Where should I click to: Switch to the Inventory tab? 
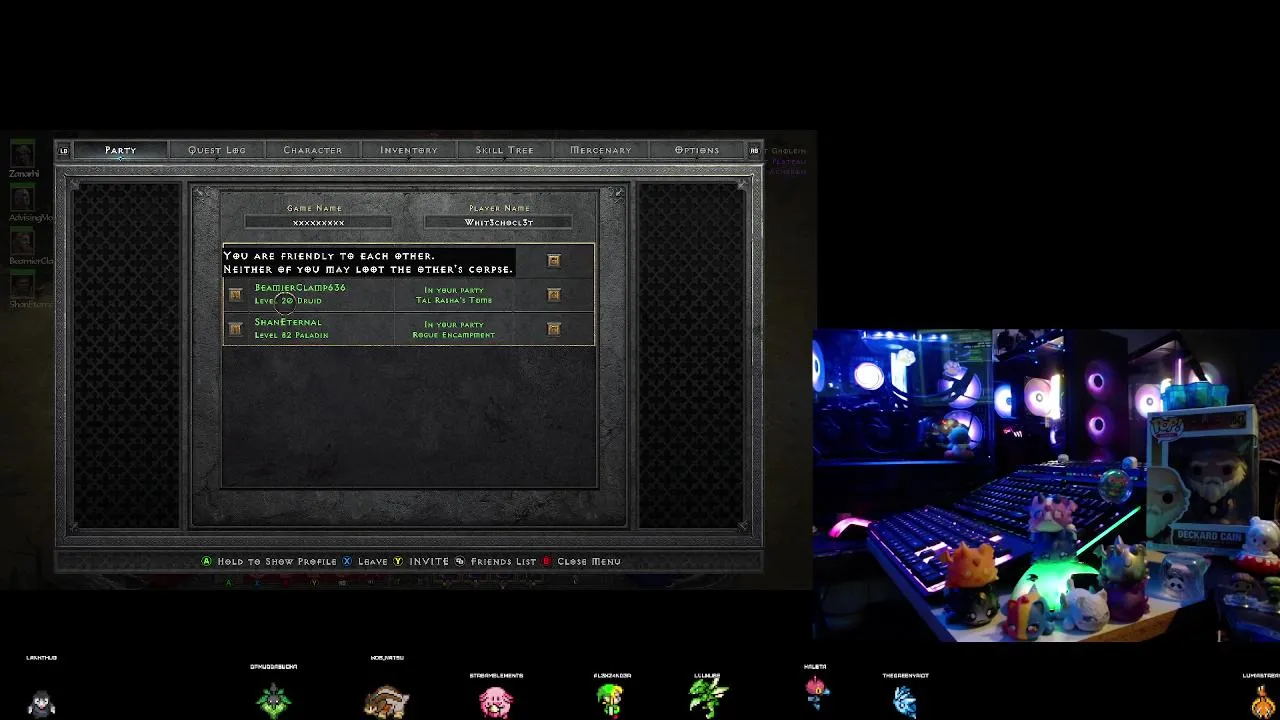pyautogui.click(x=409, y=150)
